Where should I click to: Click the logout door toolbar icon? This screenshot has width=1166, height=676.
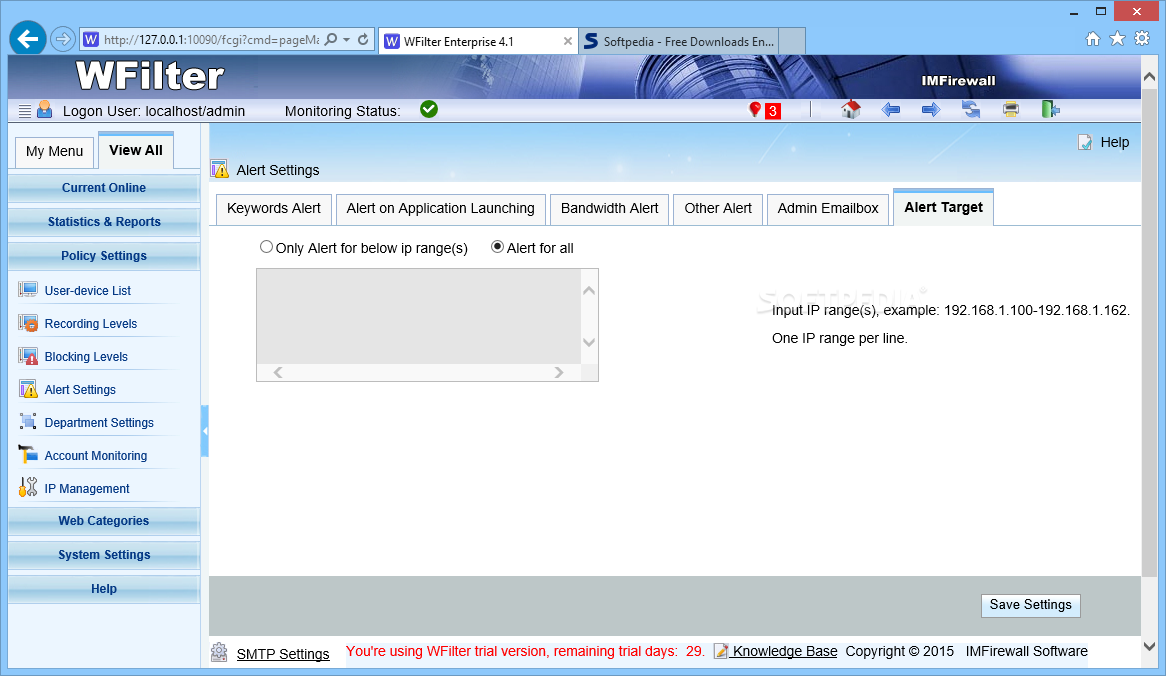click(1050, 109)
